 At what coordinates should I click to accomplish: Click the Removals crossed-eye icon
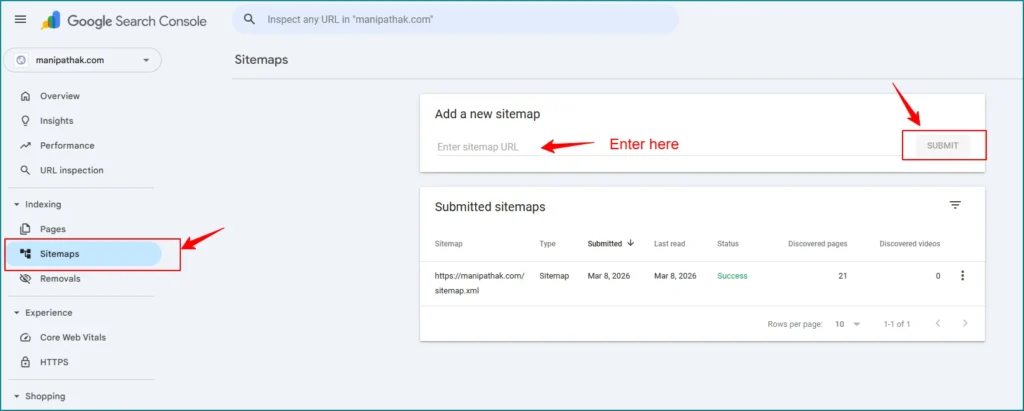coord(25,279)
